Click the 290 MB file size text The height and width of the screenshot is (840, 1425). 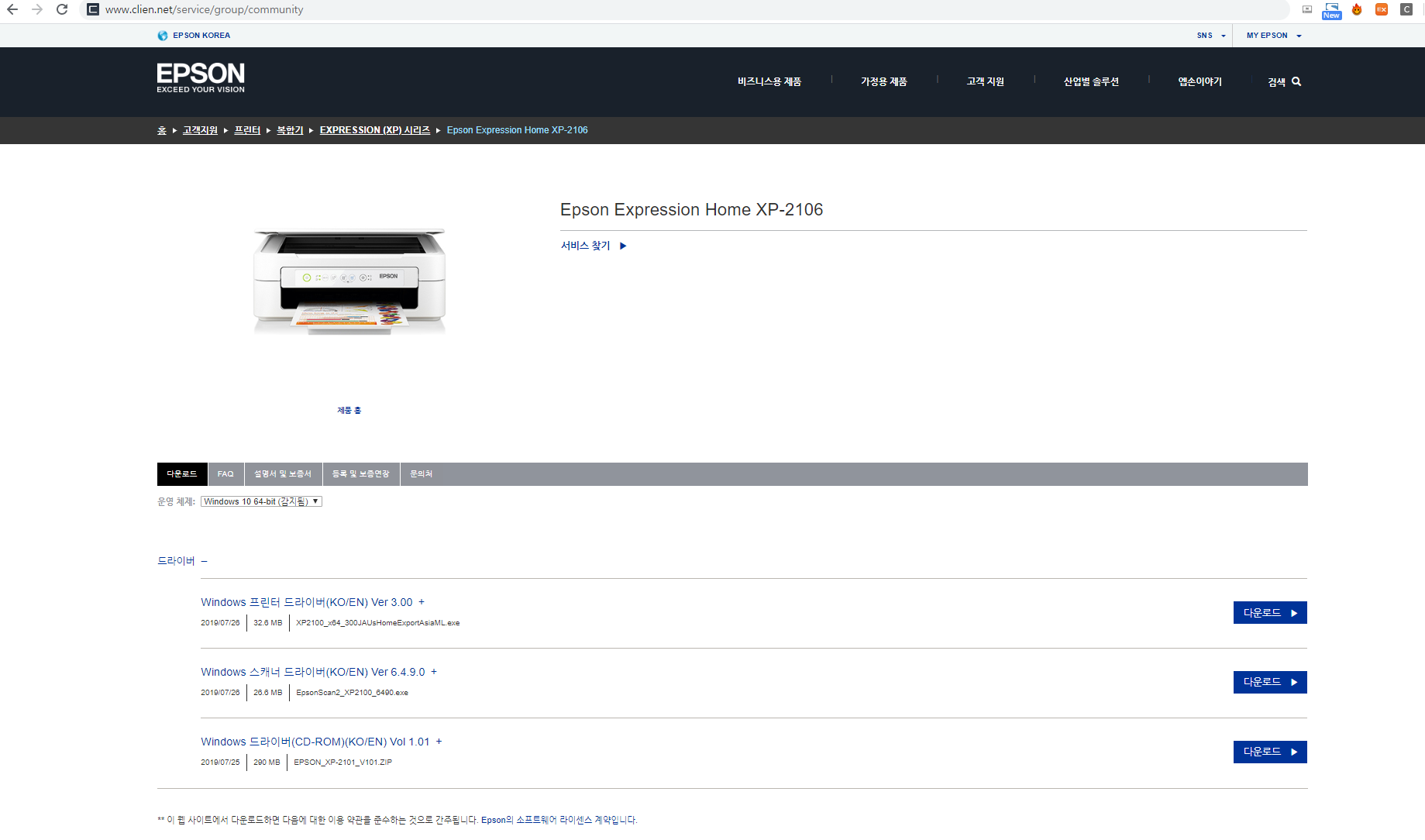click(267, 763)
